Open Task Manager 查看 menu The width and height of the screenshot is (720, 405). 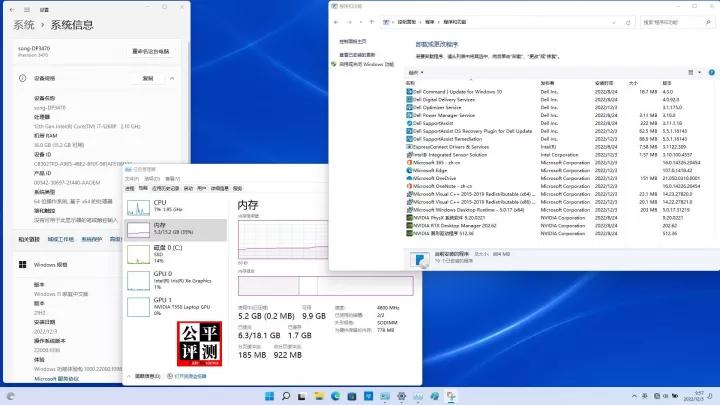pyautogui.click(x=173, y=179)
